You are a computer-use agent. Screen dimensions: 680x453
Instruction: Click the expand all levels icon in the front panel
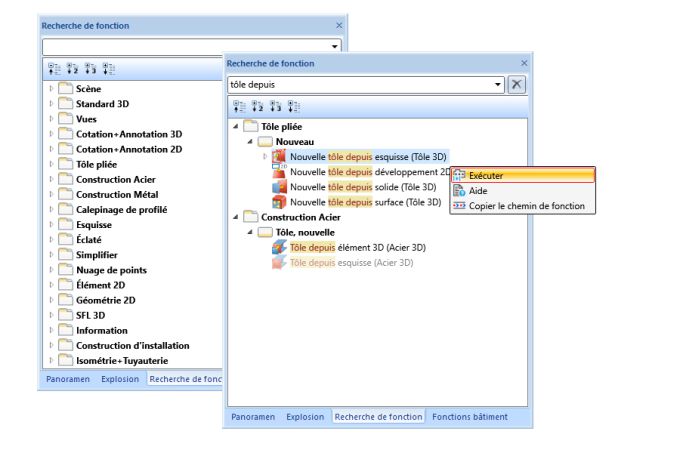[x=291, y=108]
